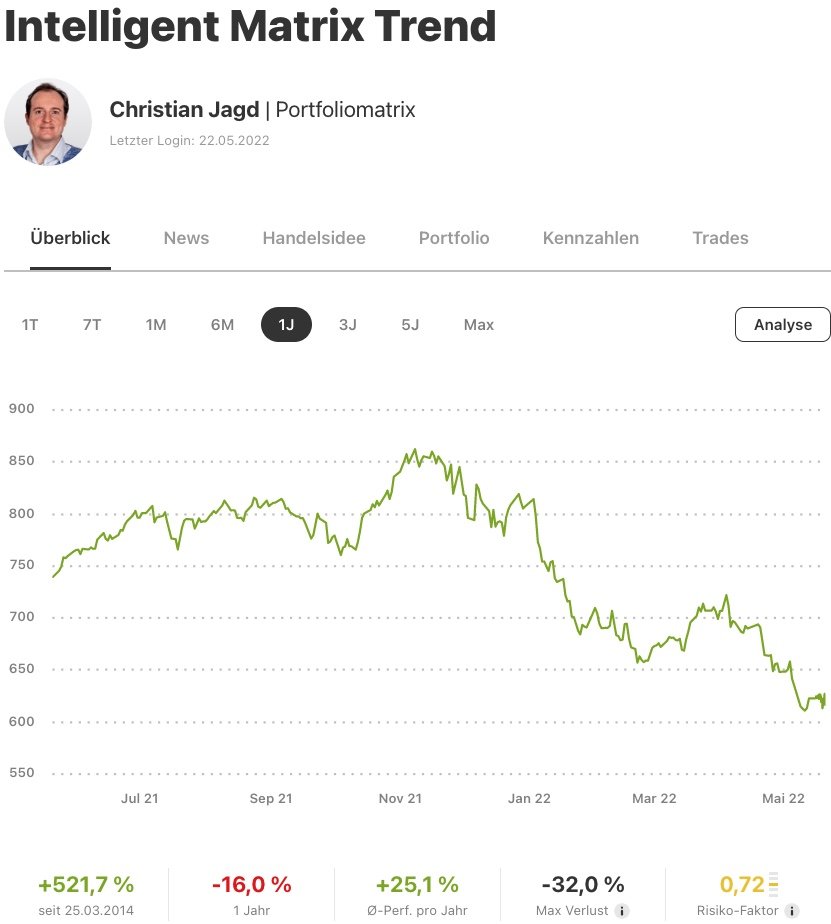Image resolution: width=831 pixels, height=924 pixels.
Task: Click the Risiko-Faktor level bars icon
Action: 773,884
